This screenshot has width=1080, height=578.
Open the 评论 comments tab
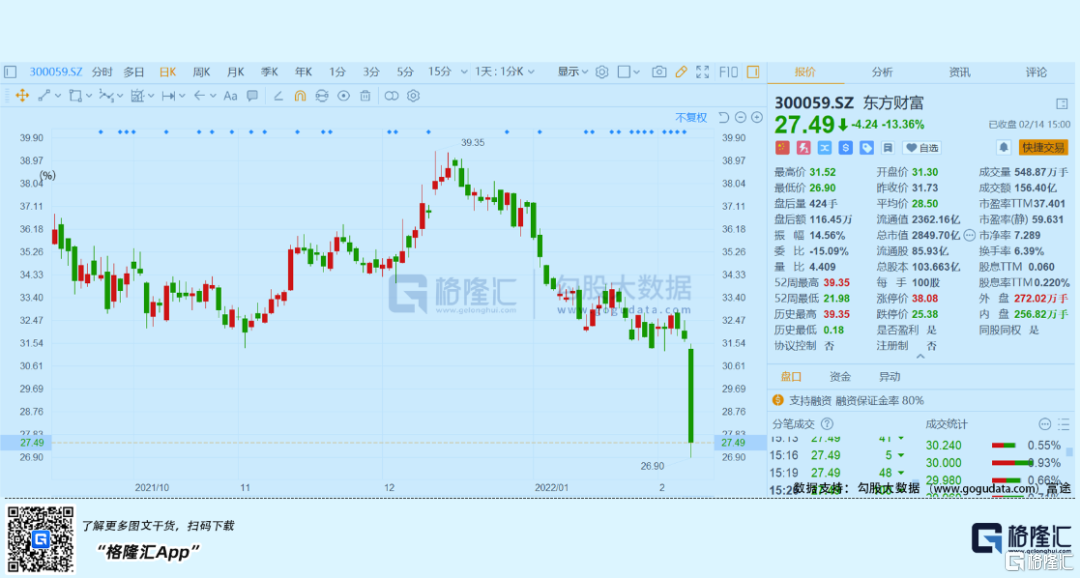point(1036,72)
